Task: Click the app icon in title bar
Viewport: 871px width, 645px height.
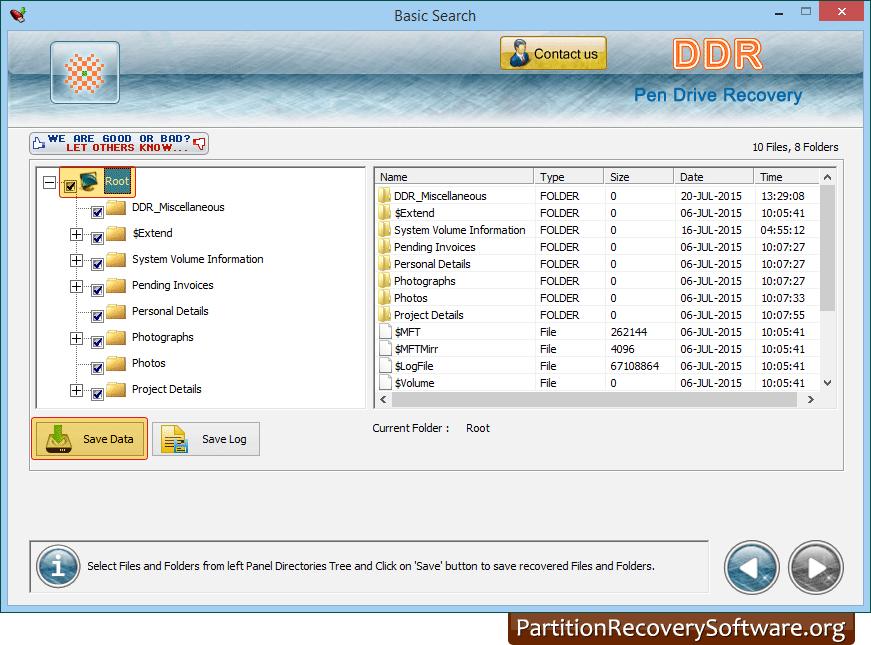Action: point(18,14)
